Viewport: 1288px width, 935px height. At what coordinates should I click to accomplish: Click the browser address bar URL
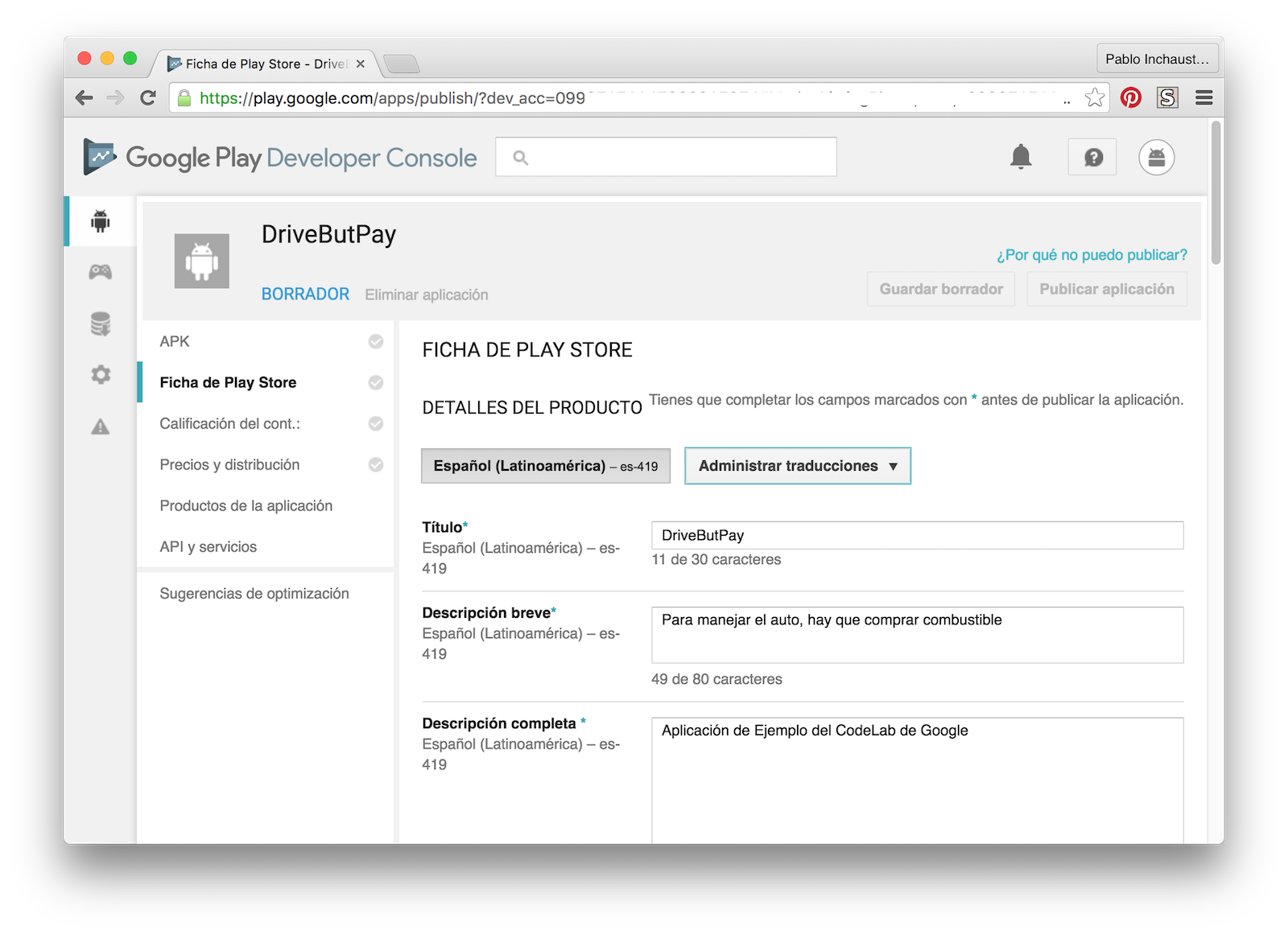coord(628,98)
